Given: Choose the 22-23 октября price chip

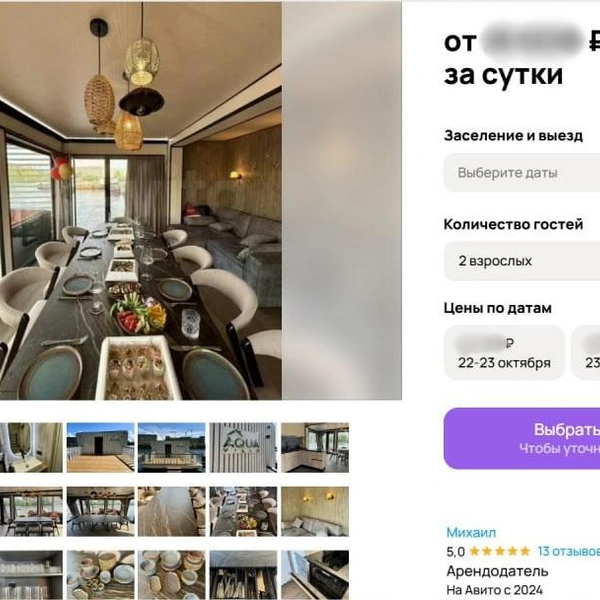Looking at the screenshot, I should [504, 352].
